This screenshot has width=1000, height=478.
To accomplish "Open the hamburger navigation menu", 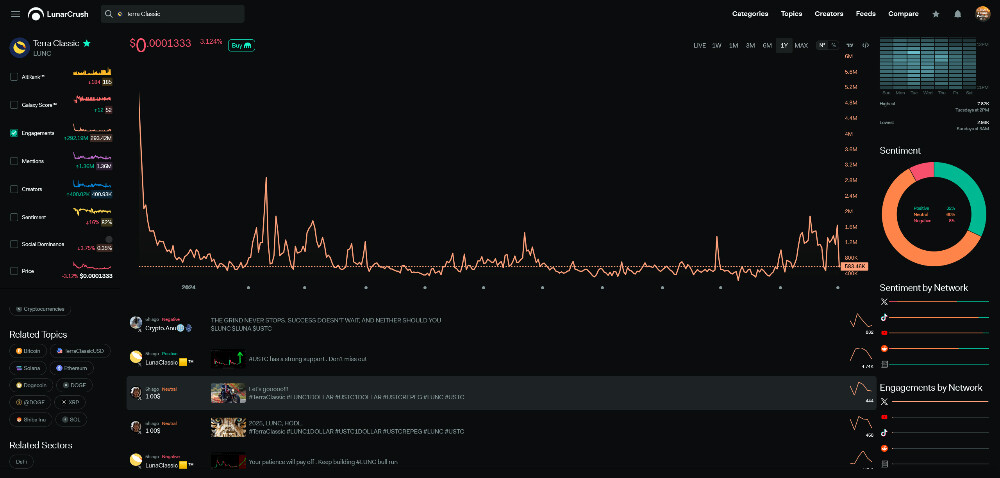I will (x=14, y=14).
